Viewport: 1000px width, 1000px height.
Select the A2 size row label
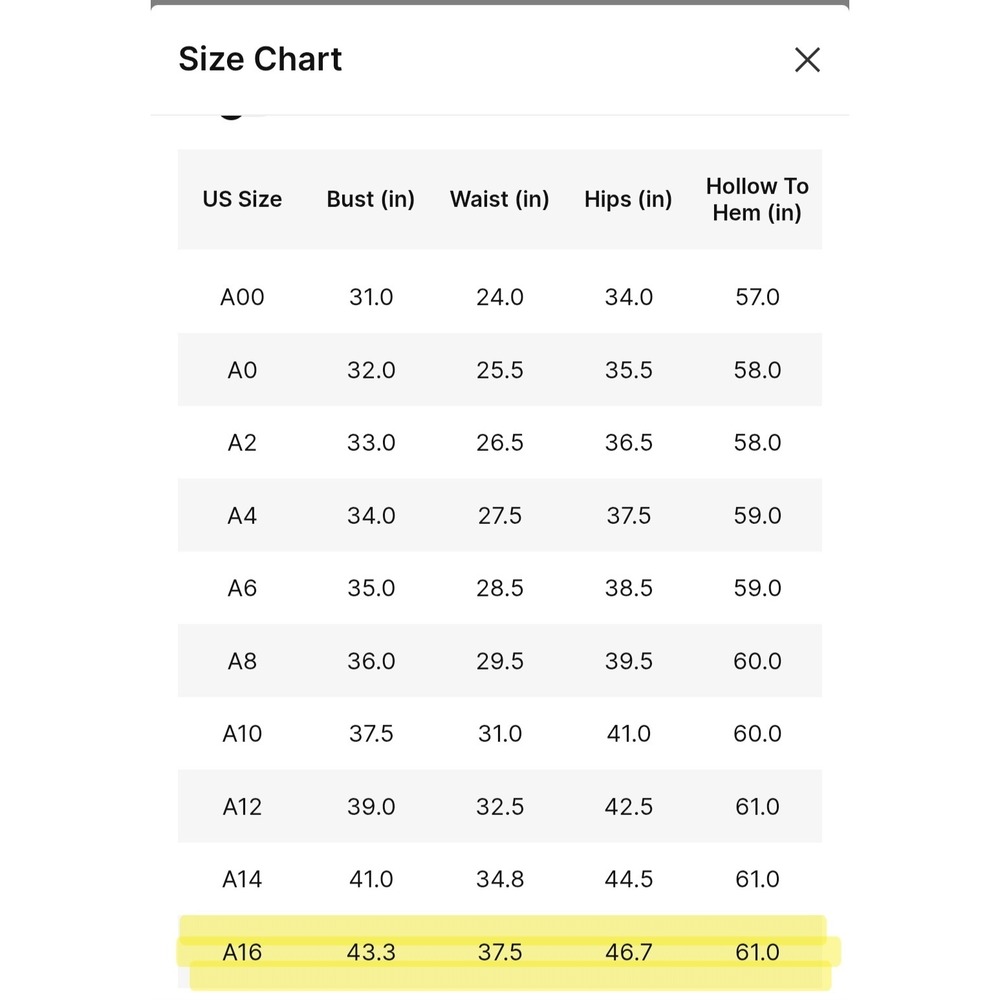pos(242,443)
